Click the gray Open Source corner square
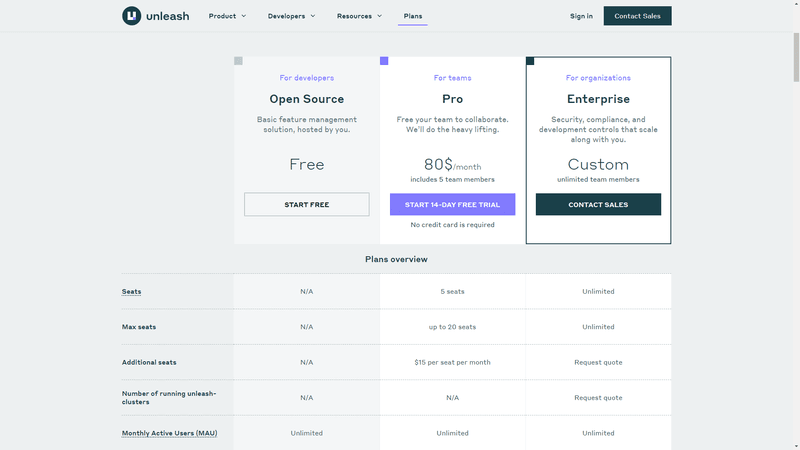800x450 pixels. [x=238, y=61]
